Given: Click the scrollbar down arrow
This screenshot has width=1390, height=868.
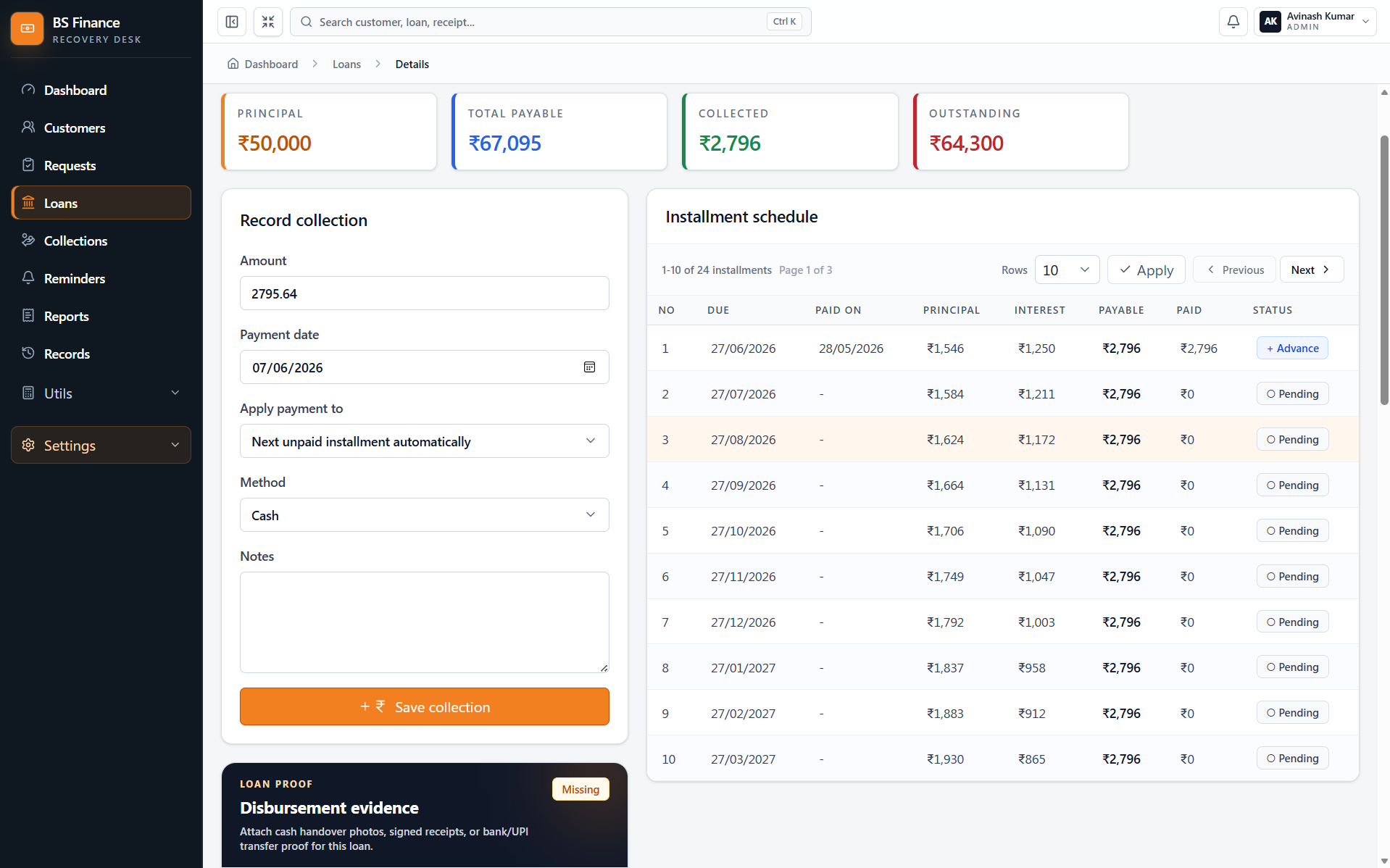Looking at the screenshot, I should click(x=1383, y=861).
